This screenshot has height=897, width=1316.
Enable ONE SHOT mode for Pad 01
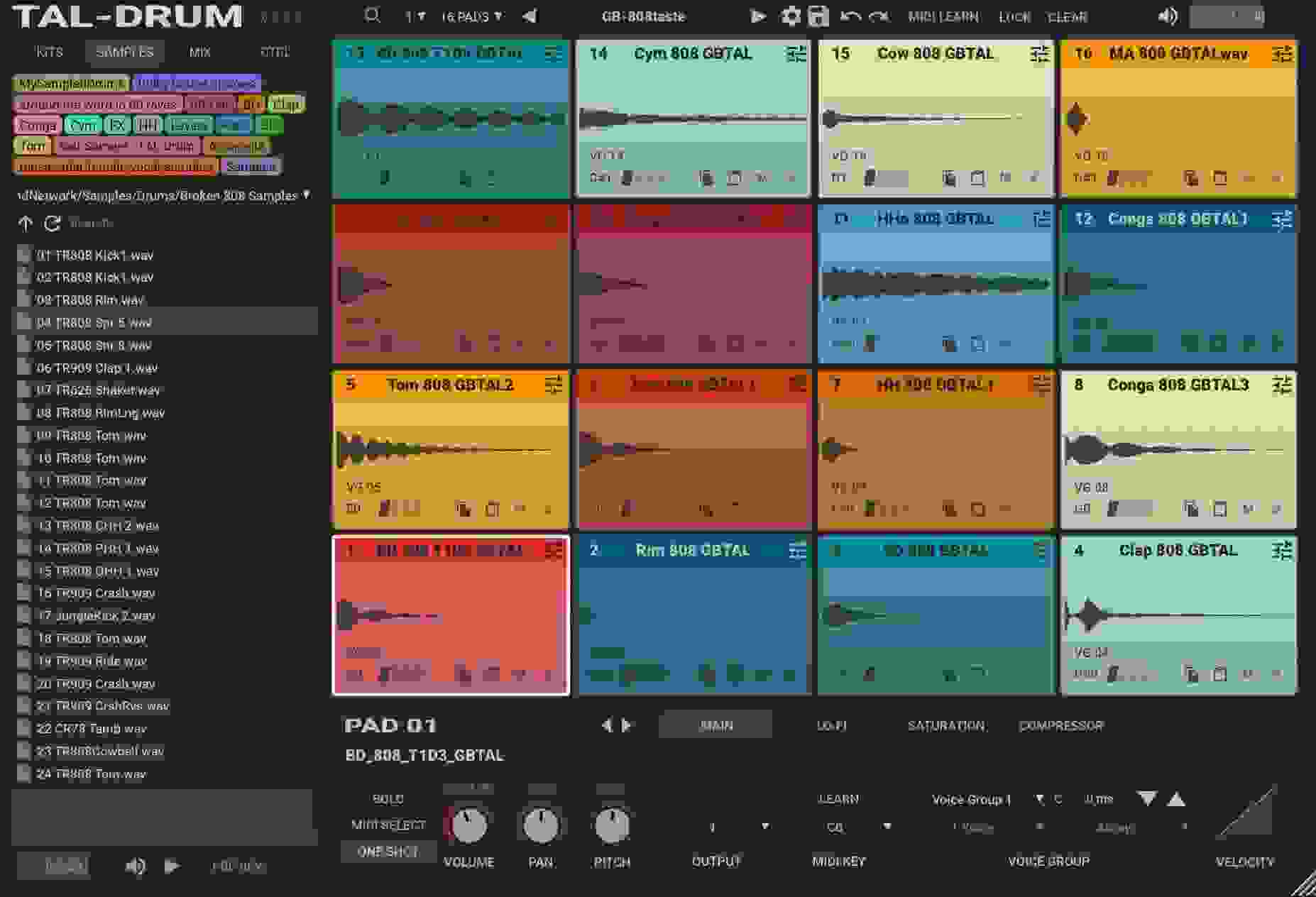click(x=388, y=851)
